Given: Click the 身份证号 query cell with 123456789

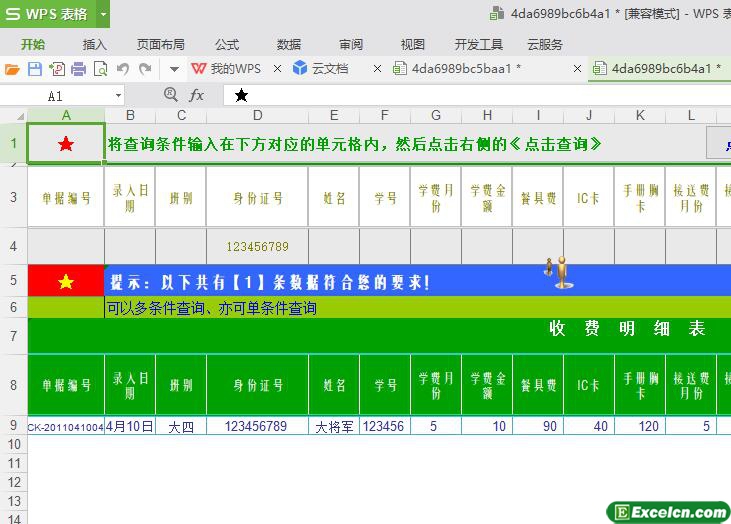Looking at the screenshot, I should click(257, 246).
